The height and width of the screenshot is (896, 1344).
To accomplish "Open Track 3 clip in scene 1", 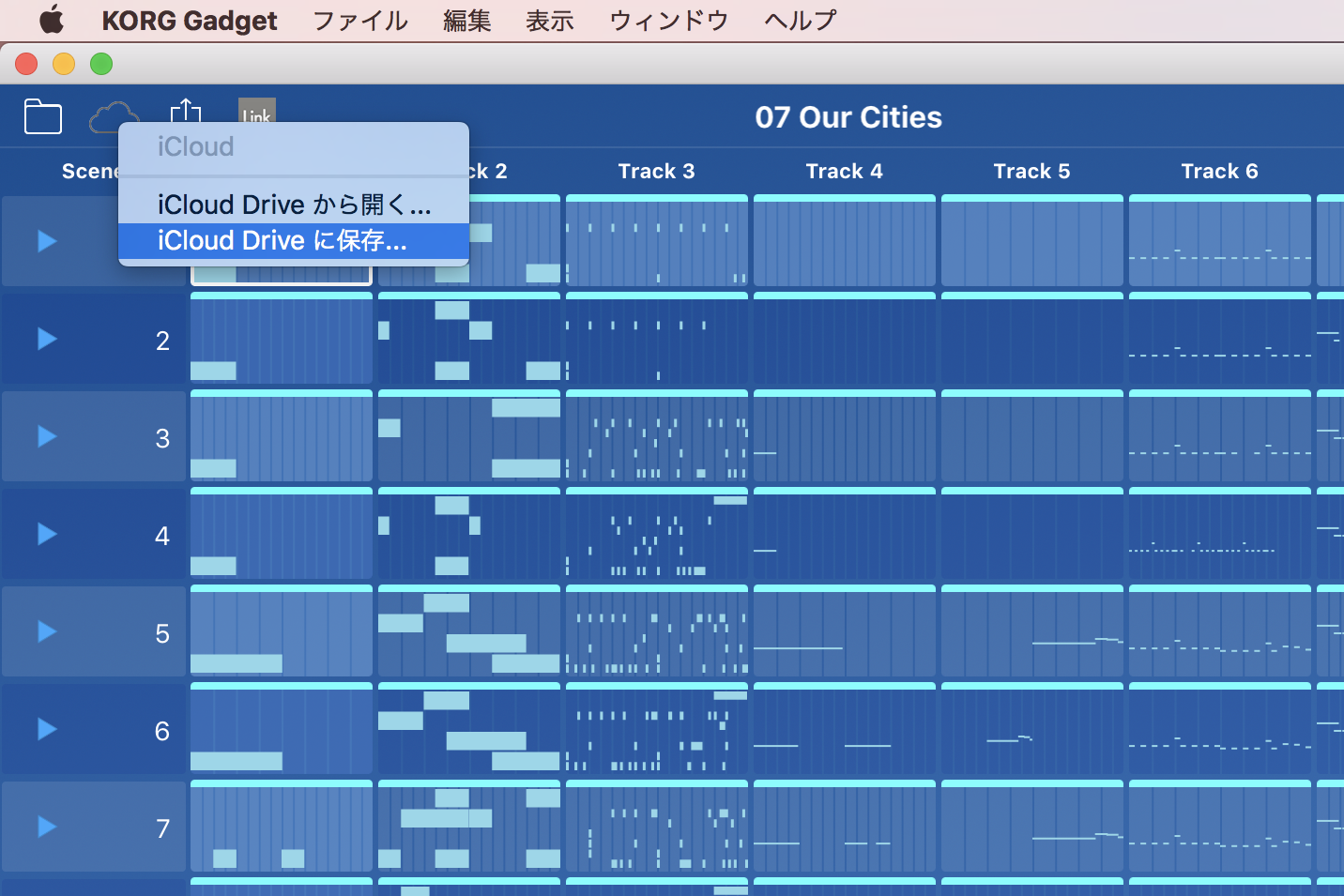I will (x=657, y=240).
